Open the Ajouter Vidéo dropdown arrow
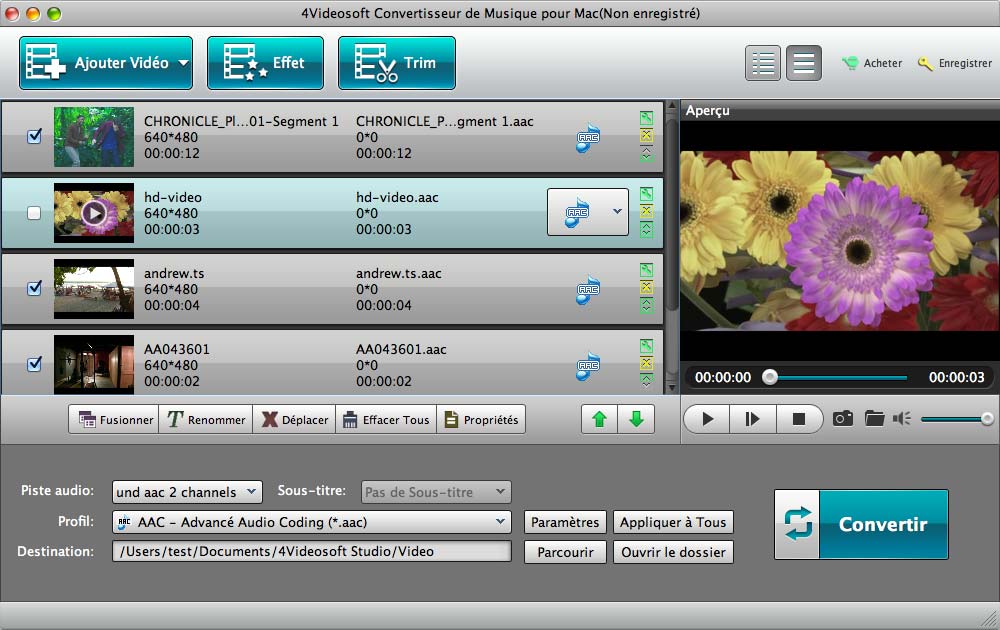The width and height of the screenshot is (1000, 630). click(x=183, y=63)
